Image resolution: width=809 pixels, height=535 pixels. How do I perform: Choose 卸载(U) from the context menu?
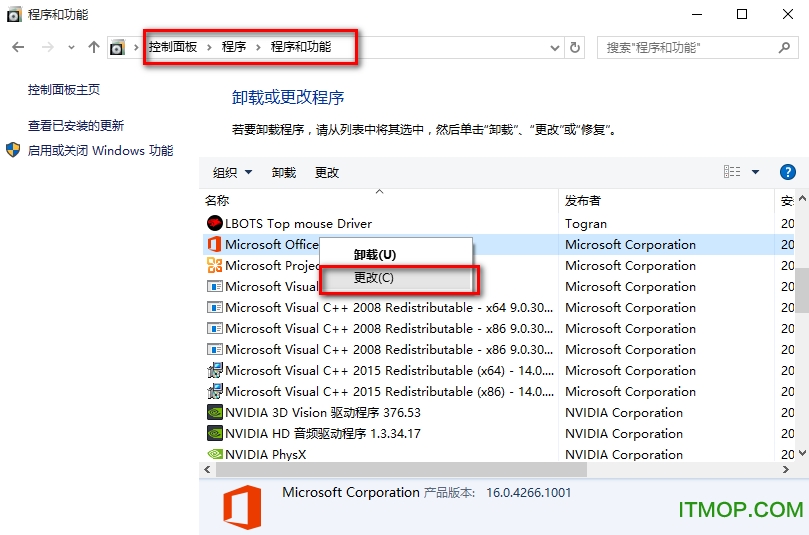tap(375, 255)
